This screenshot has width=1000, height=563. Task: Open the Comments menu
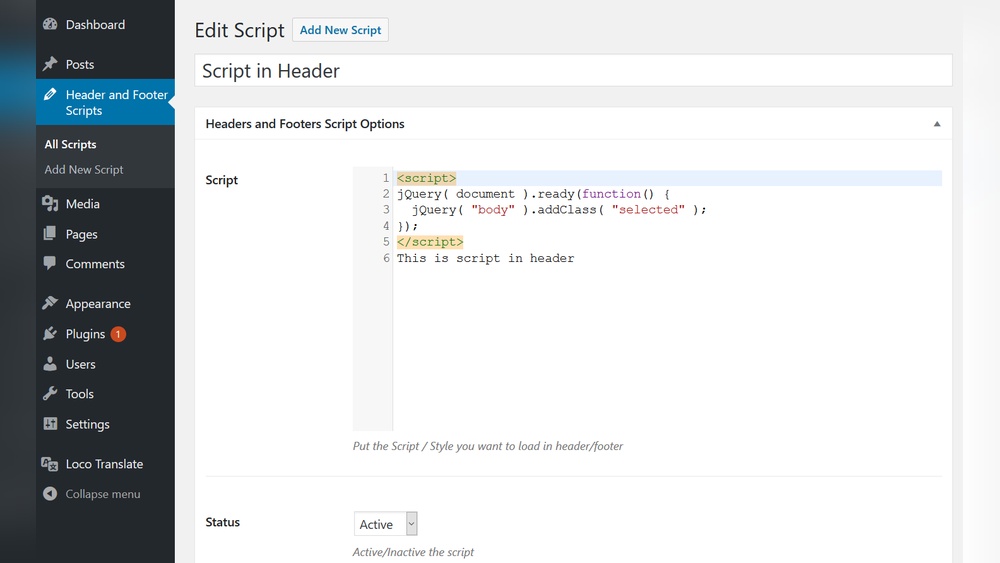click(95, 264)
